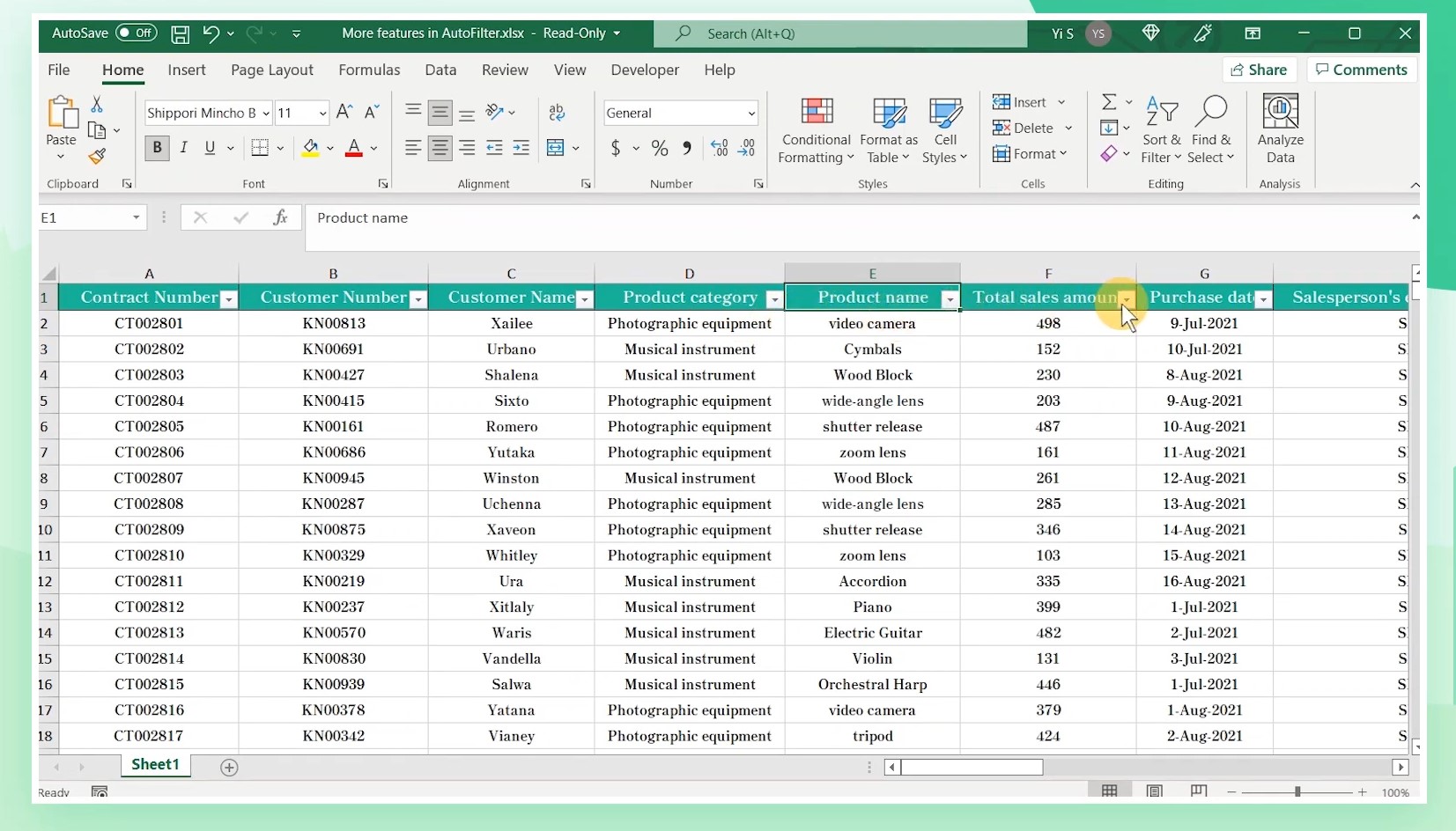Click Format as Table icon

[x=888, y=113]
